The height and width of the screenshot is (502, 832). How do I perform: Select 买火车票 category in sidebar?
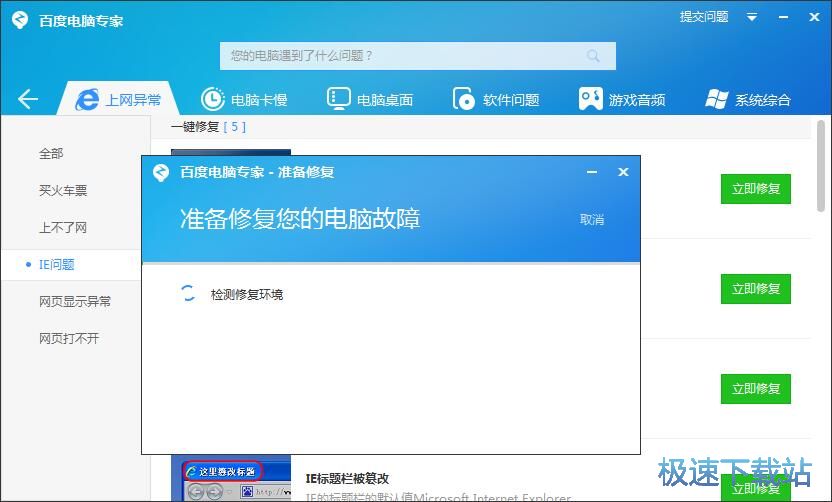63,191
